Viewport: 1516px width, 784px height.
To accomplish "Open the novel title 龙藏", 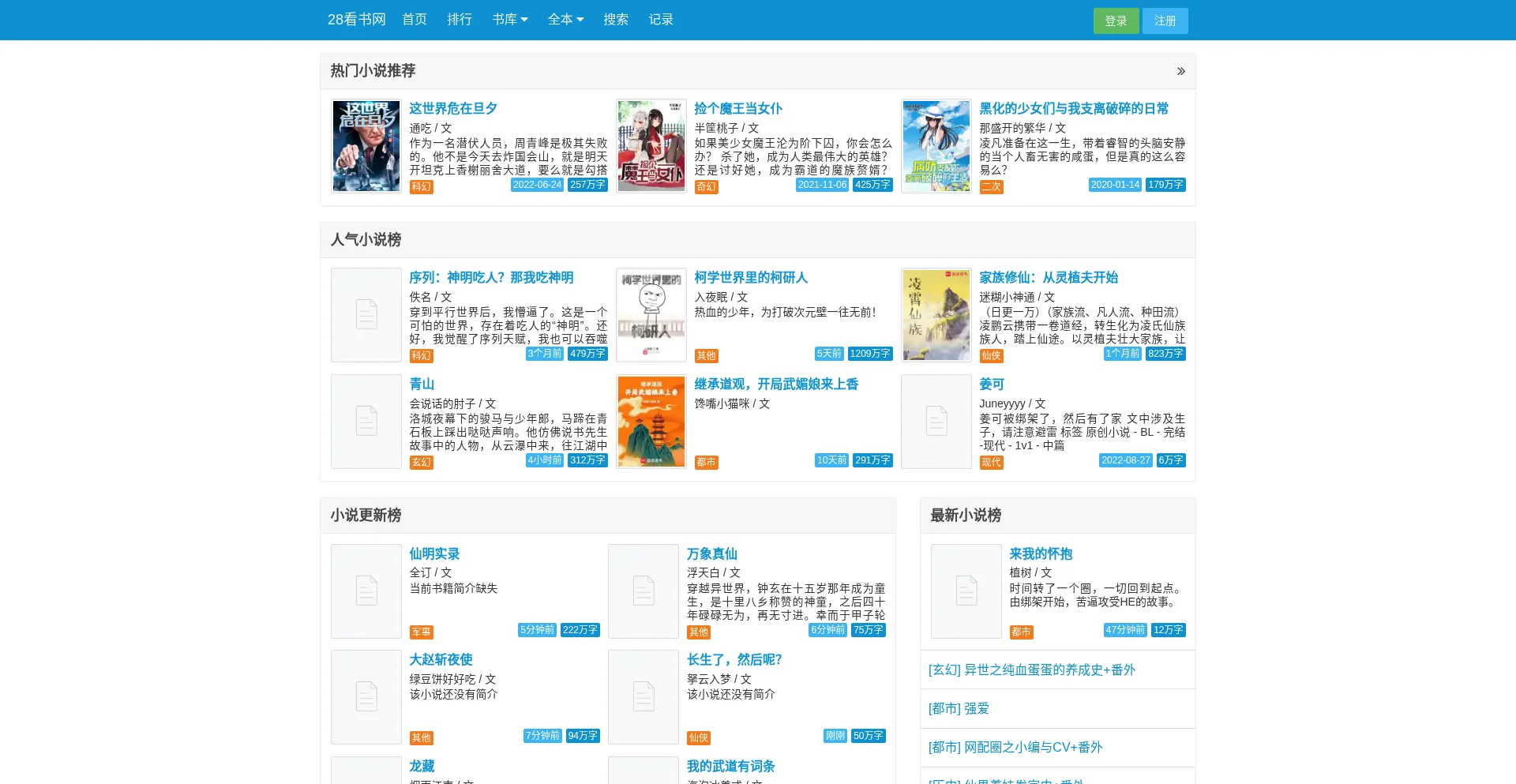I will (422, 767).
